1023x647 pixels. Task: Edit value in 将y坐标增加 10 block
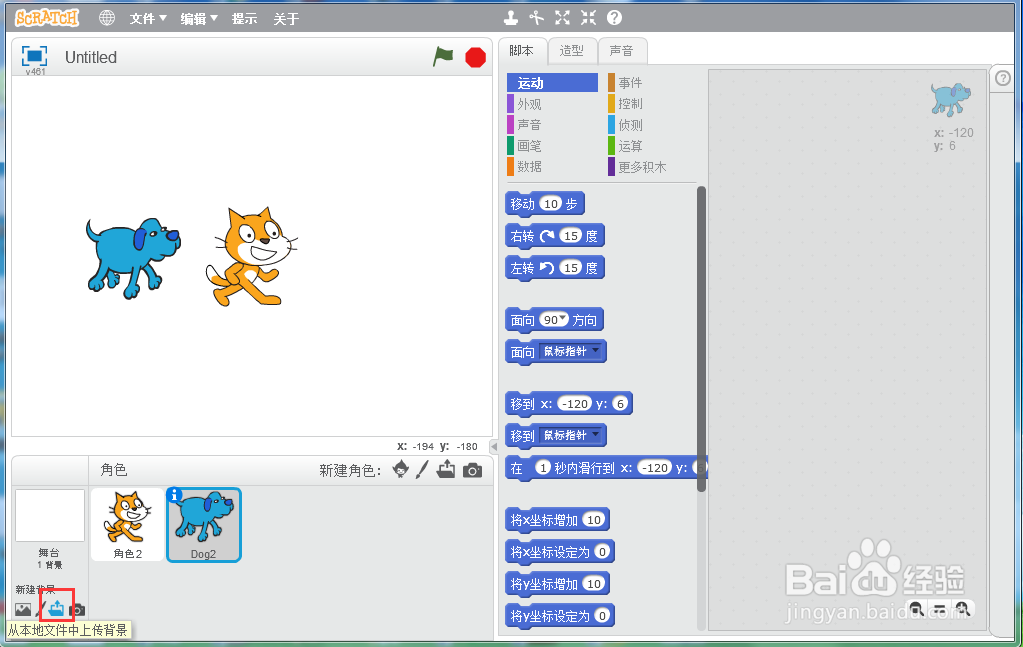tap(593, 584)
